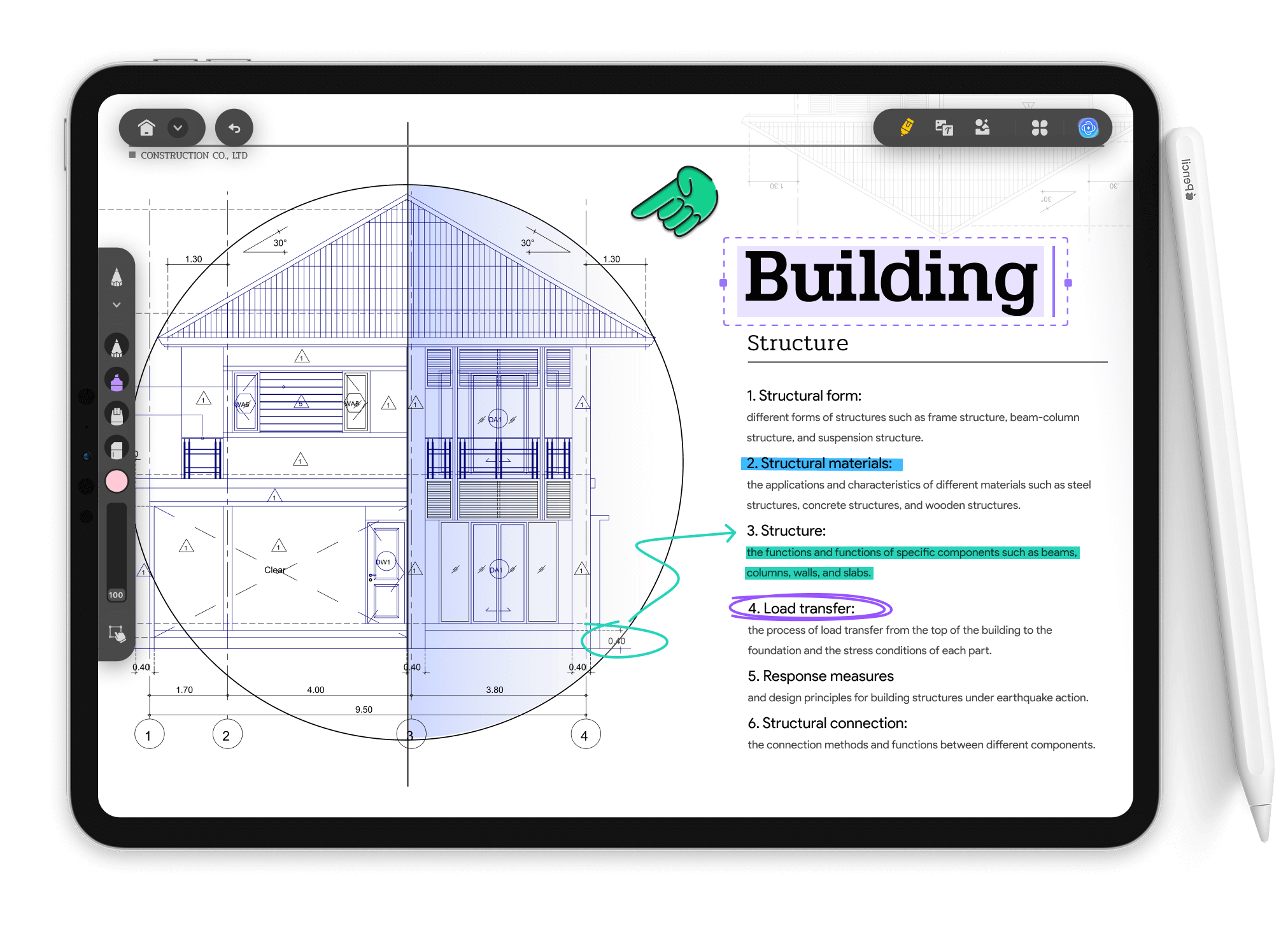Pick the pink color swatch

coord(117,482)
